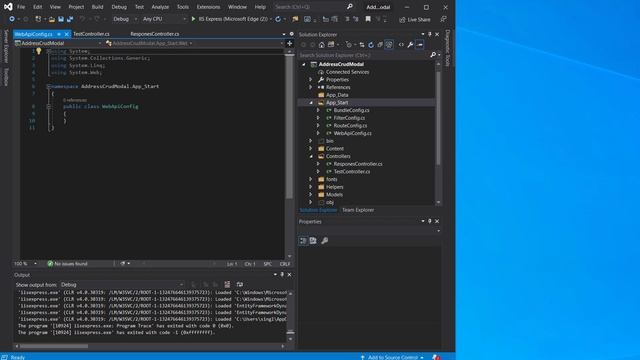The width and height of the screenshot is (640, 360).
Task: Collapse the App_Start folder node
Action: [311, 103]
